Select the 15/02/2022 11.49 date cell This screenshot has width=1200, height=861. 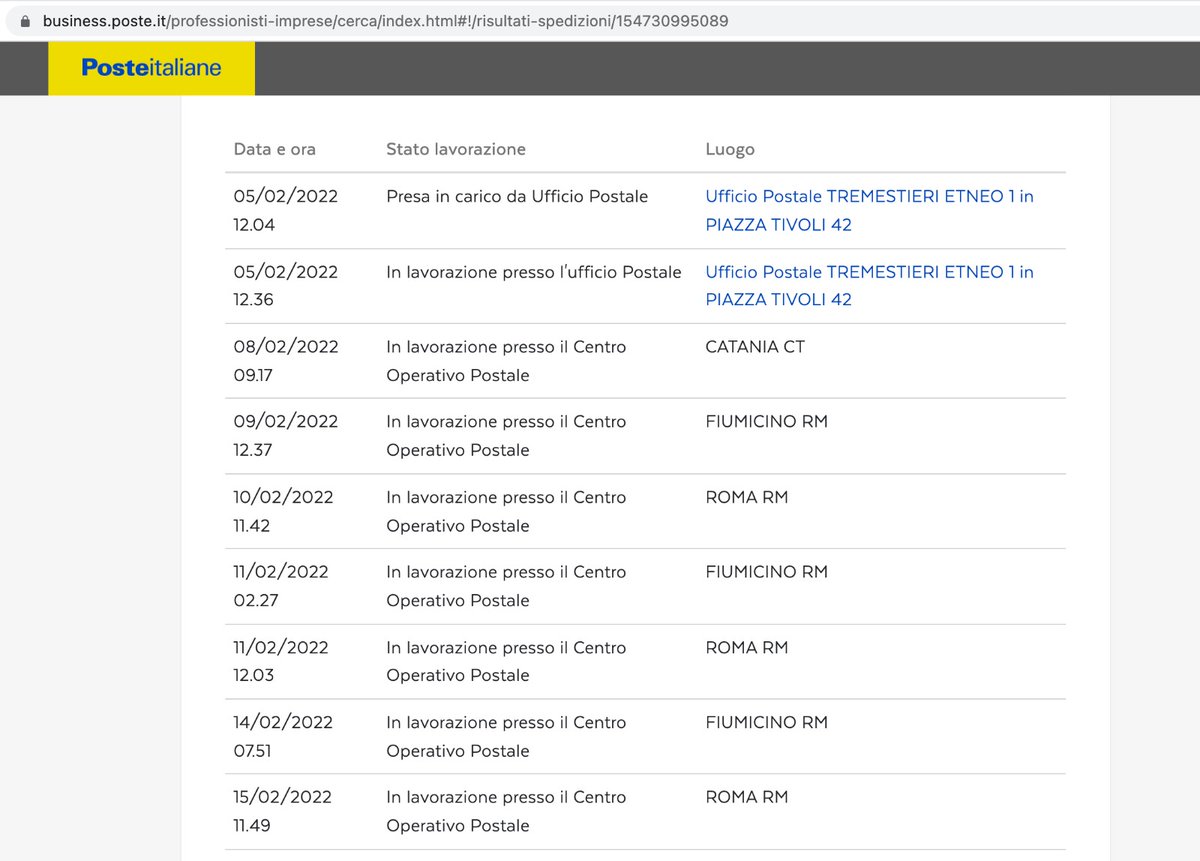click(x=283, y=811)
